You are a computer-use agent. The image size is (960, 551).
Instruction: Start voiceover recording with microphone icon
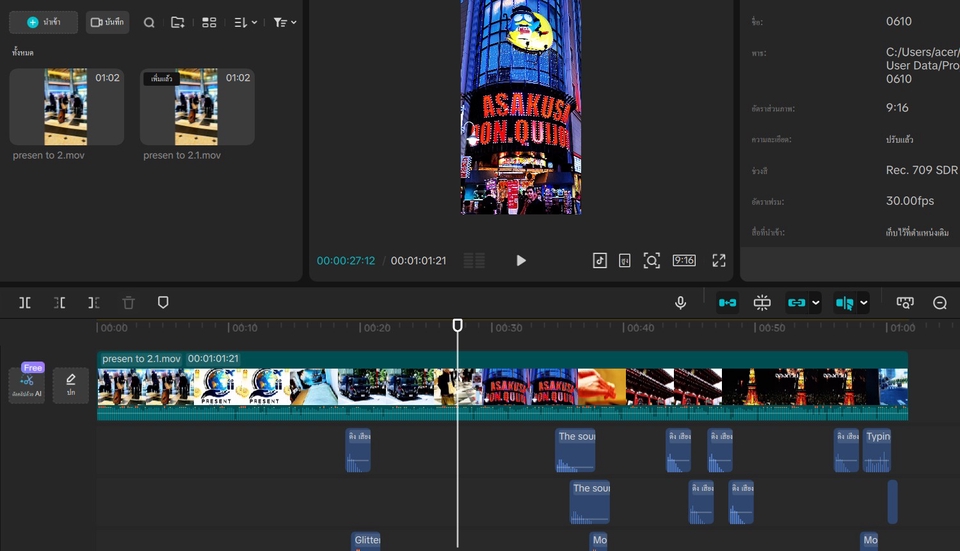point(680,302)
